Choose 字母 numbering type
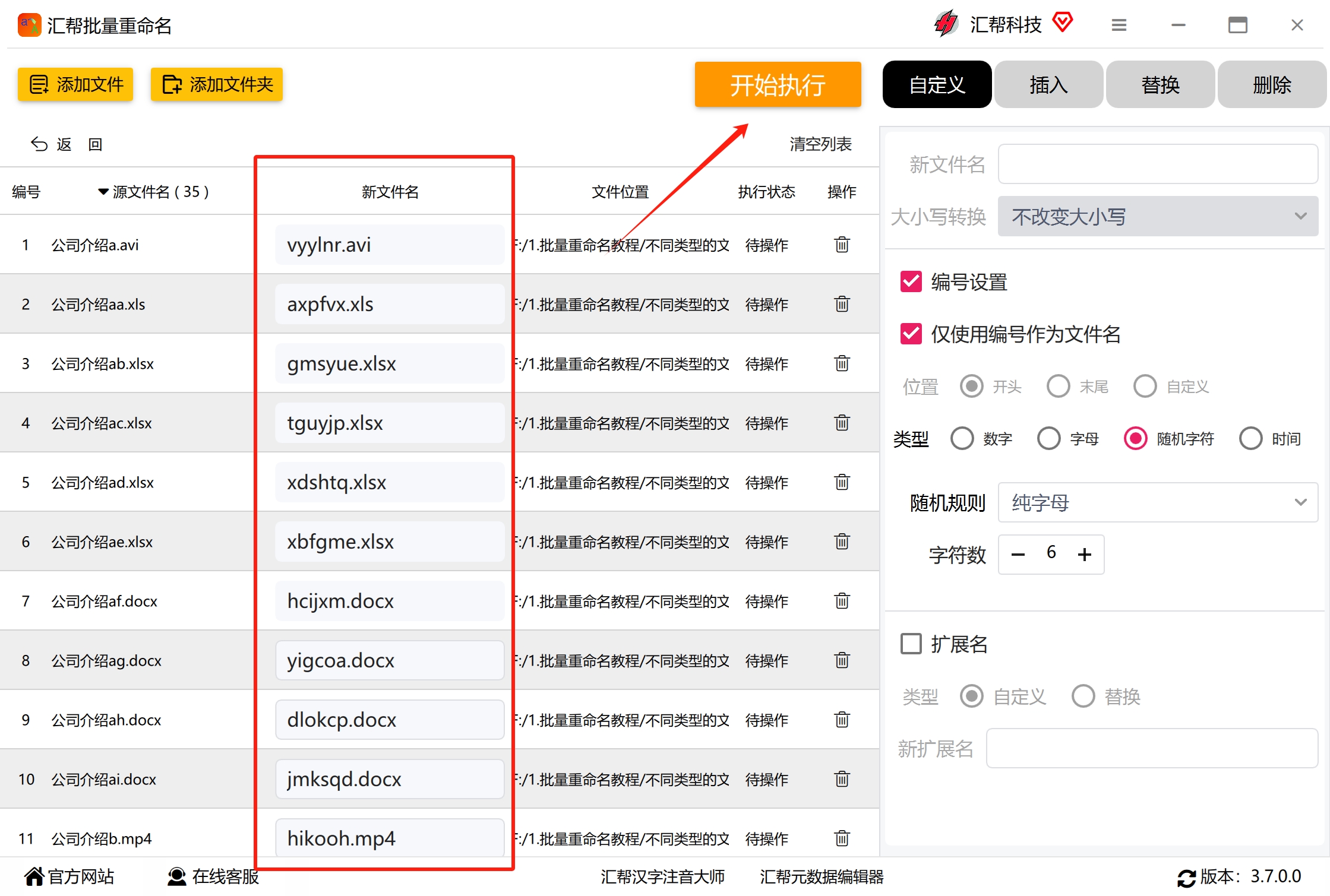This screenshot has height=896, width=1330. 1049,439
